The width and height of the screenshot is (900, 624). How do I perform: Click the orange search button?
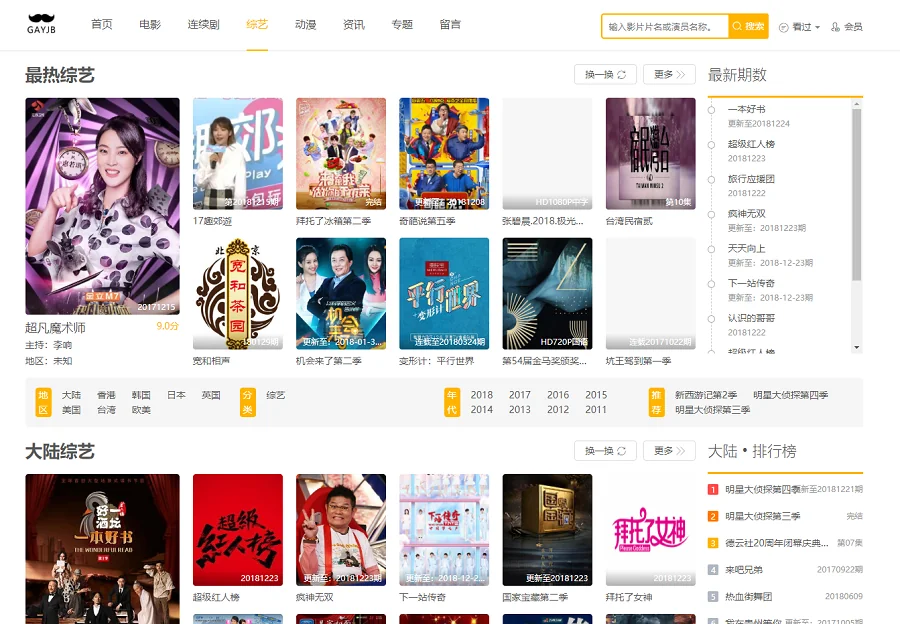click(x=748, y=26)
